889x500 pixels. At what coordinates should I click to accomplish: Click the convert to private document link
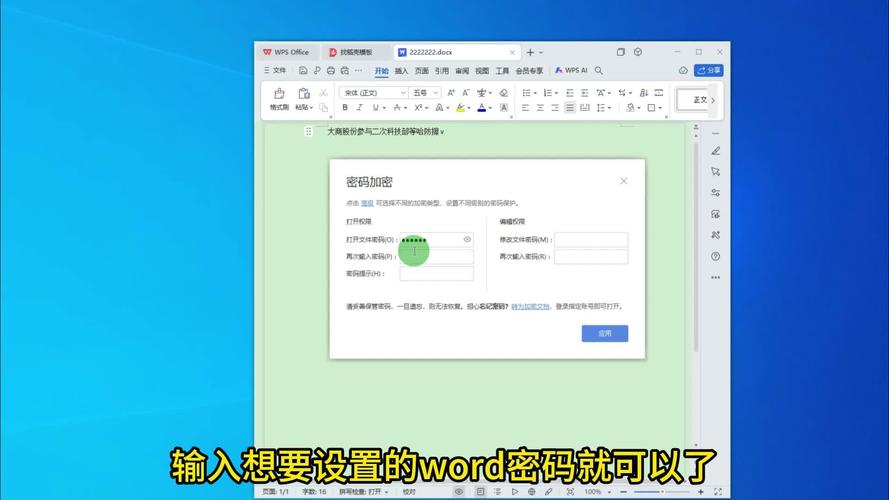click(530, 306)
